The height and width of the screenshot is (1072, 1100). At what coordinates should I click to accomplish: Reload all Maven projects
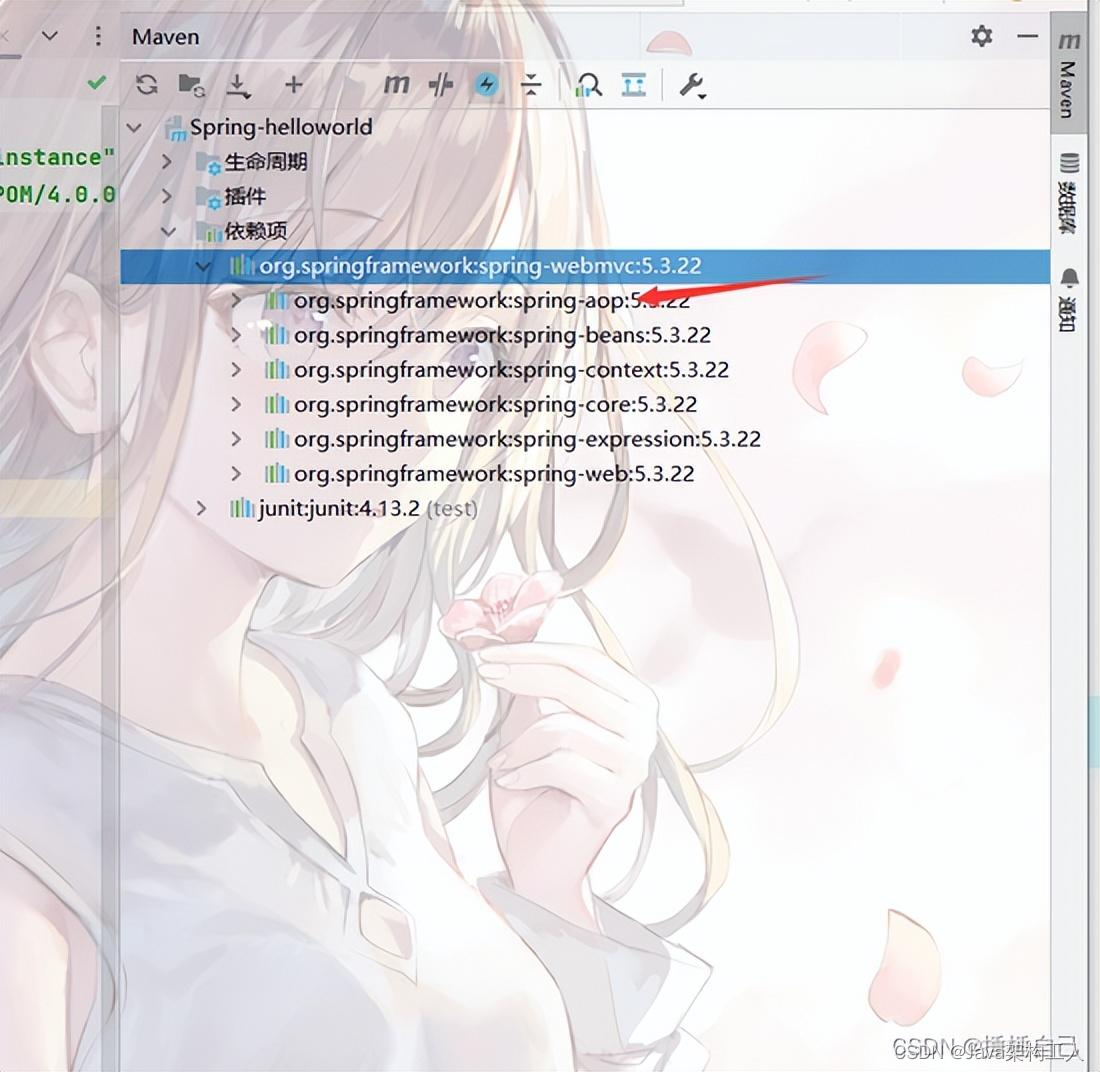146,85
